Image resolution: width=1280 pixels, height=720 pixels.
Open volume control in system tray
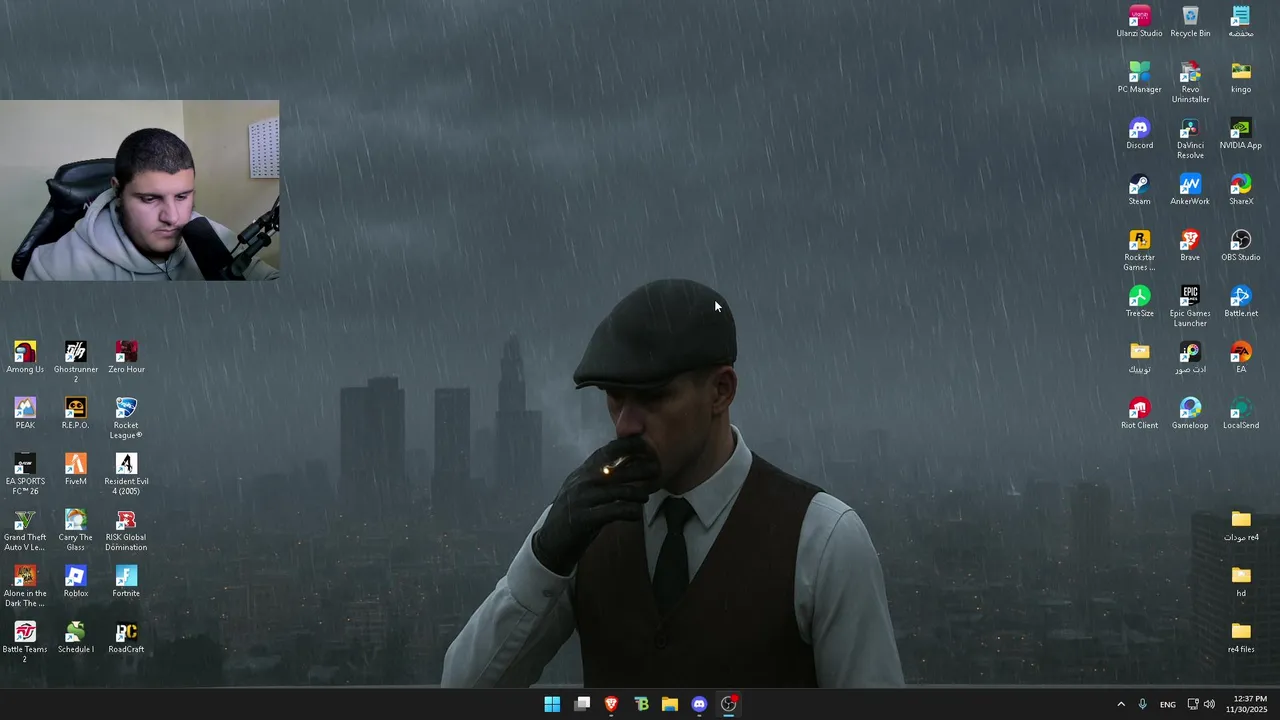pos(1209,704)
